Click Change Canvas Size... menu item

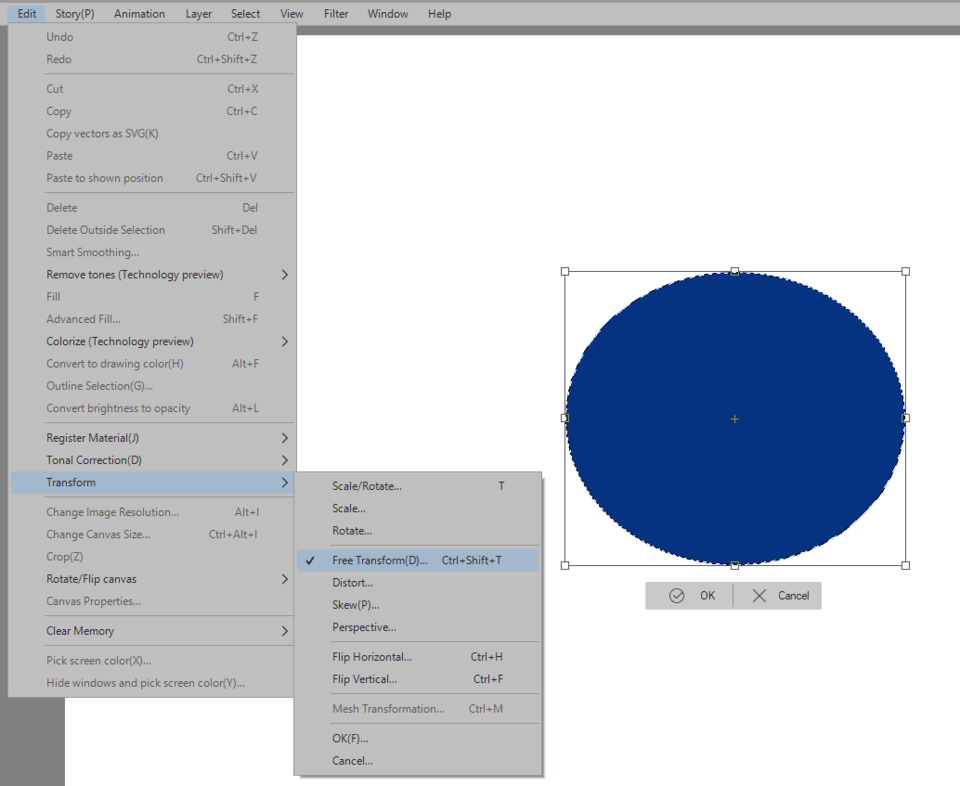click(152, 534)
